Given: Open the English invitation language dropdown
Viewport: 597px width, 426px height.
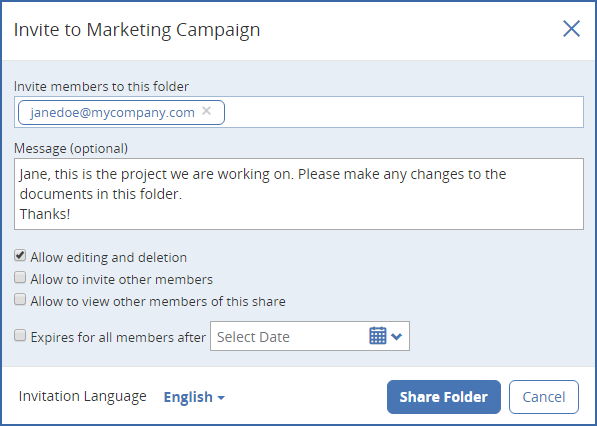Looking at the screenshot, I should (194, 397).
